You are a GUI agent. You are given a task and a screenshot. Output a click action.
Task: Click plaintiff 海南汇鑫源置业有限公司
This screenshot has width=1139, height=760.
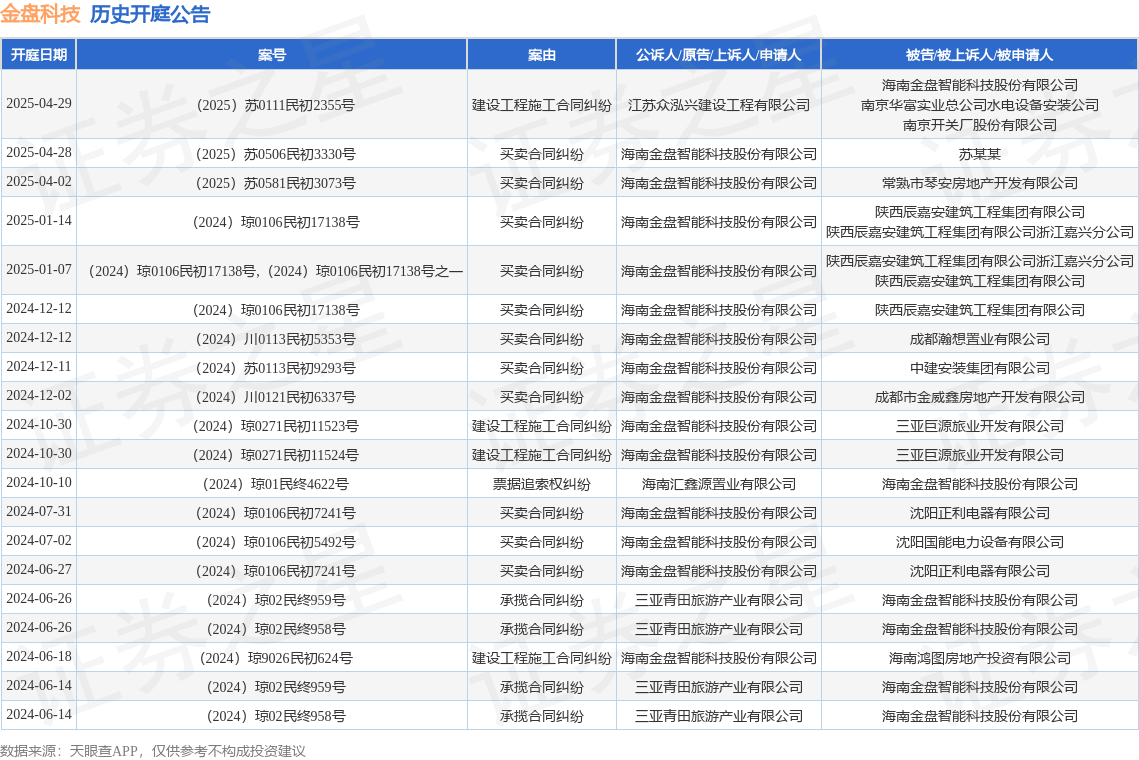(718, 485)
